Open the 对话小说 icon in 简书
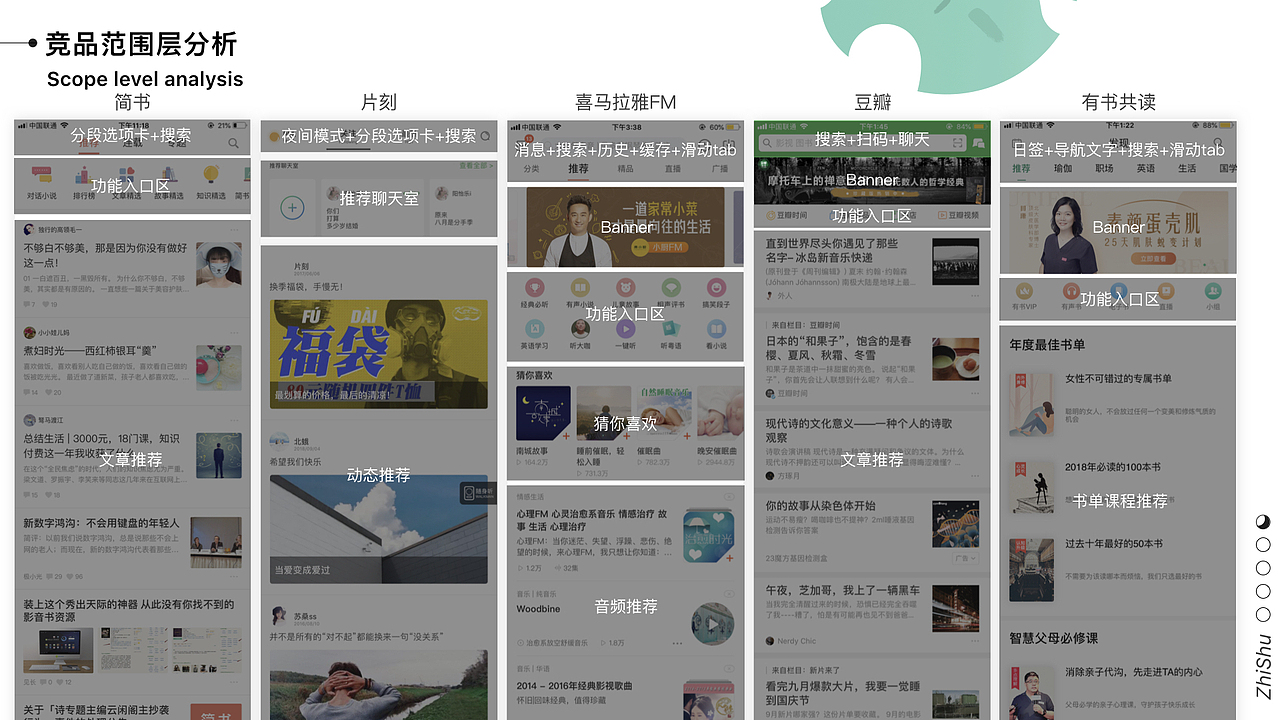This screenshot has width=1280, height=720. 41,175
